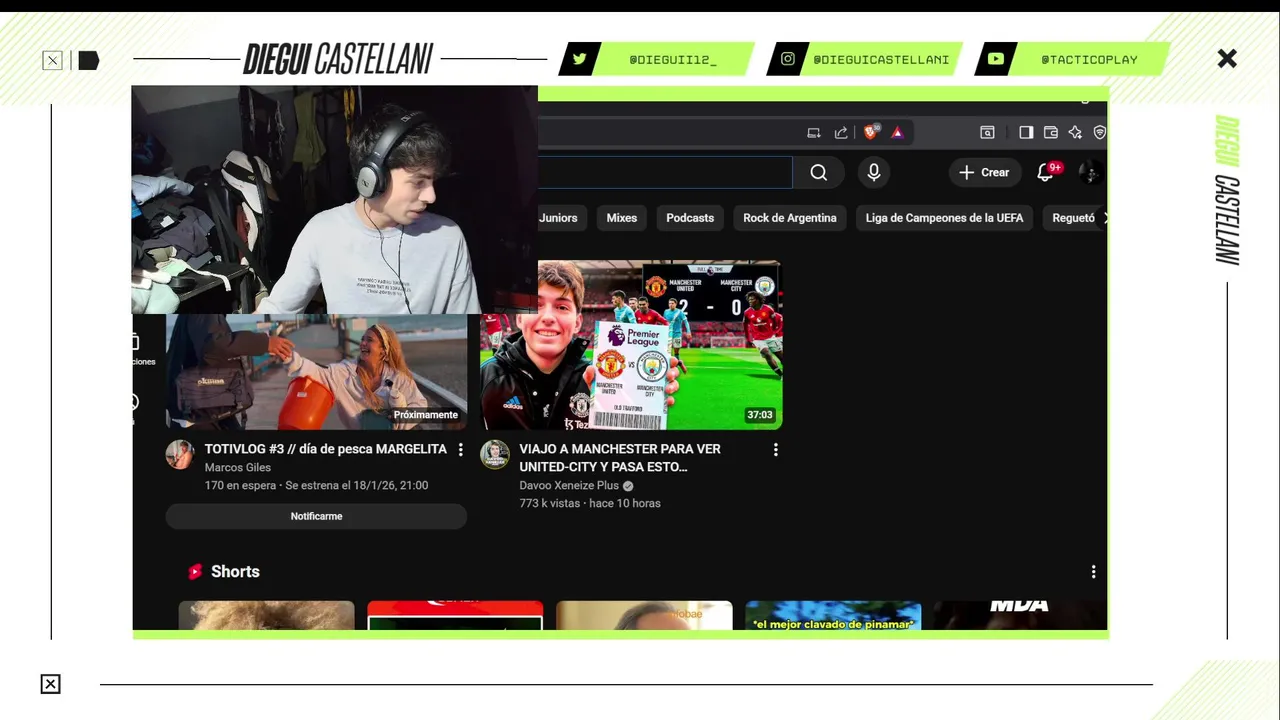Viewport: 1280px width, 720px height.
Task: Click the '170 en espera' premiere info text
Action: (x=241, y=486)
